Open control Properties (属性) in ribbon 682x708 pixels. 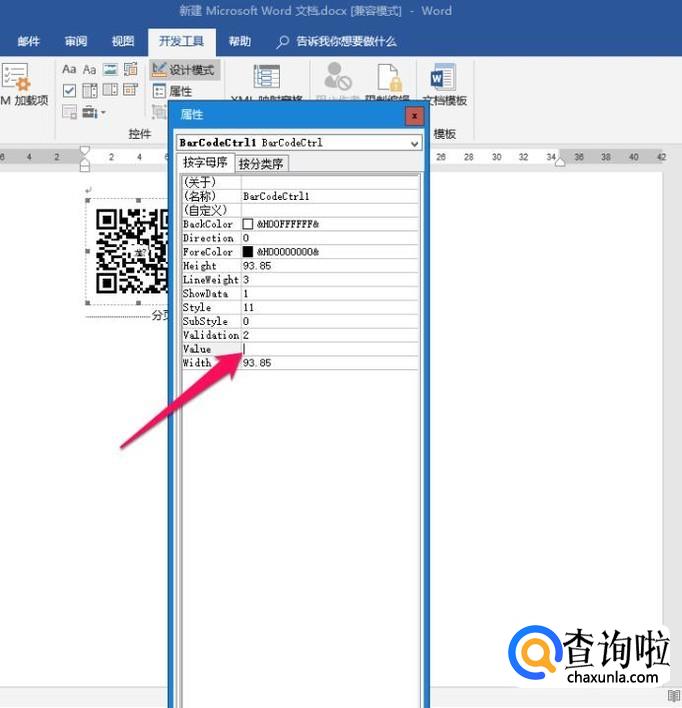pos(172,91)
